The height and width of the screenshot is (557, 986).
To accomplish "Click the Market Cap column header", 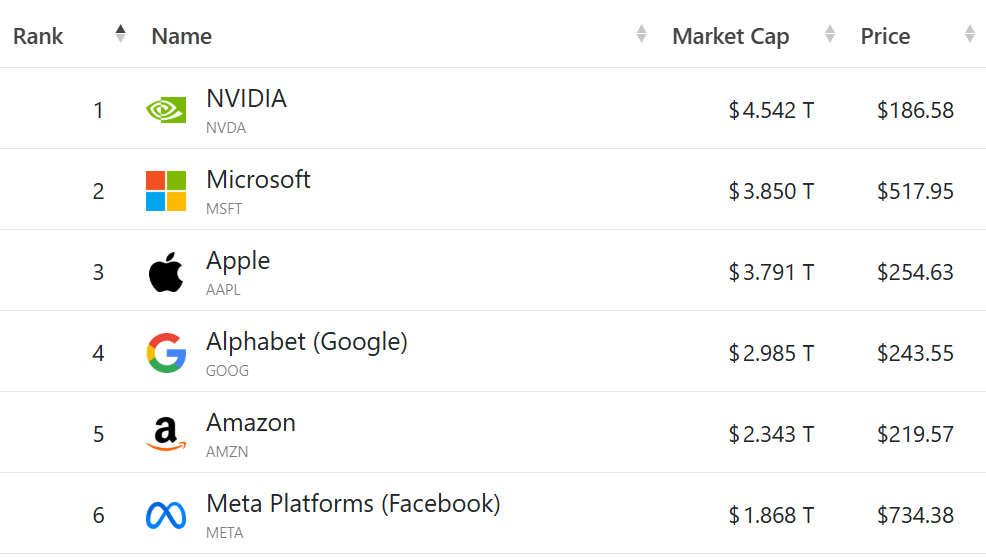I will point(730,37).
